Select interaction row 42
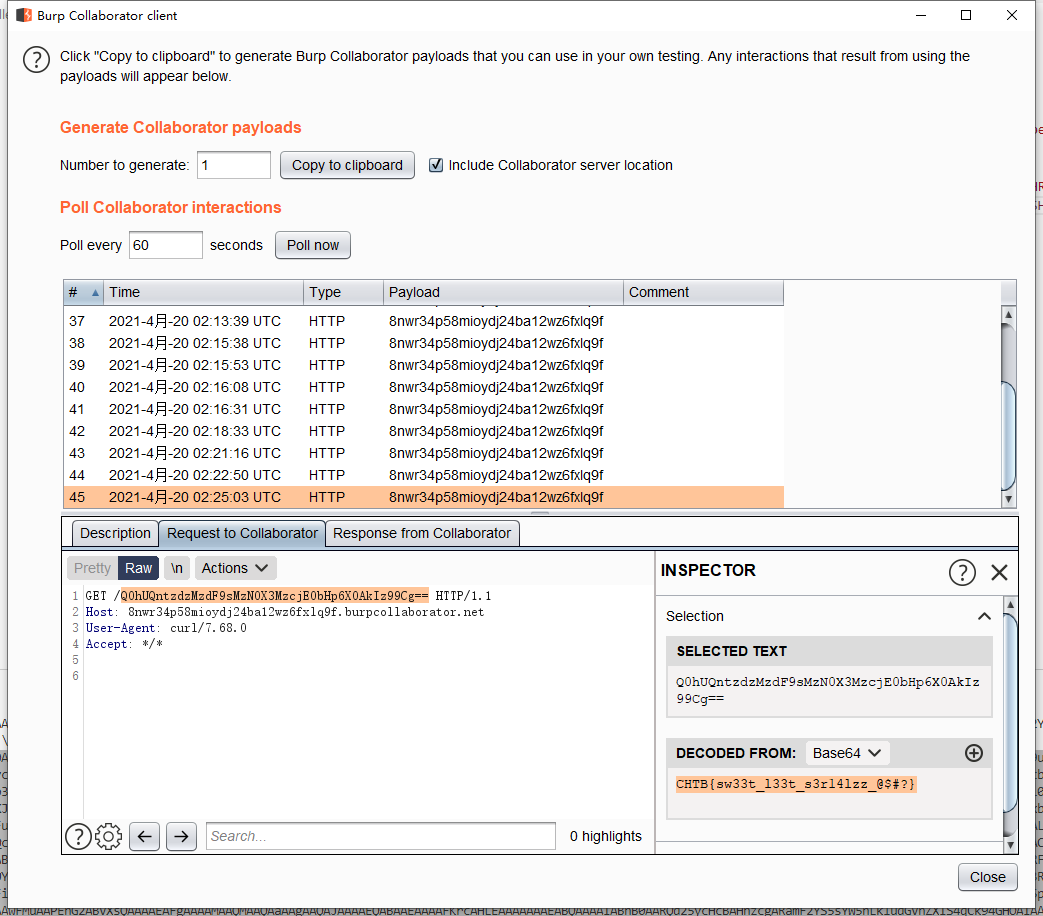The height and width of the screenshot is (916, 1043). pos(424,431)
